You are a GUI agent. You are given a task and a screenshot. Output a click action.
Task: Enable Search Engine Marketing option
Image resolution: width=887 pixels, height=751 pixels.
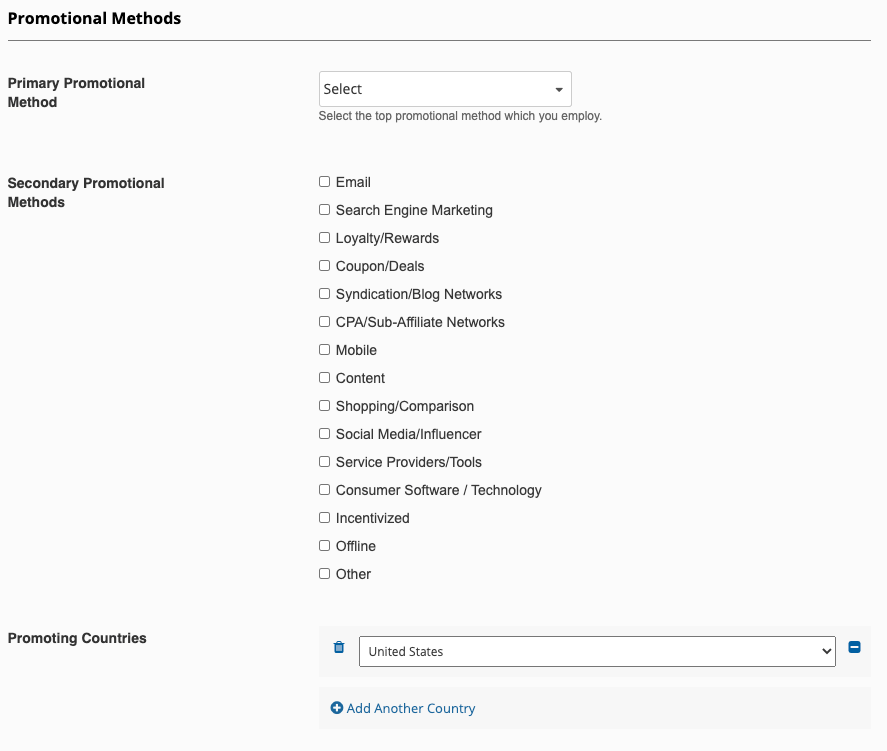point(324,210)
